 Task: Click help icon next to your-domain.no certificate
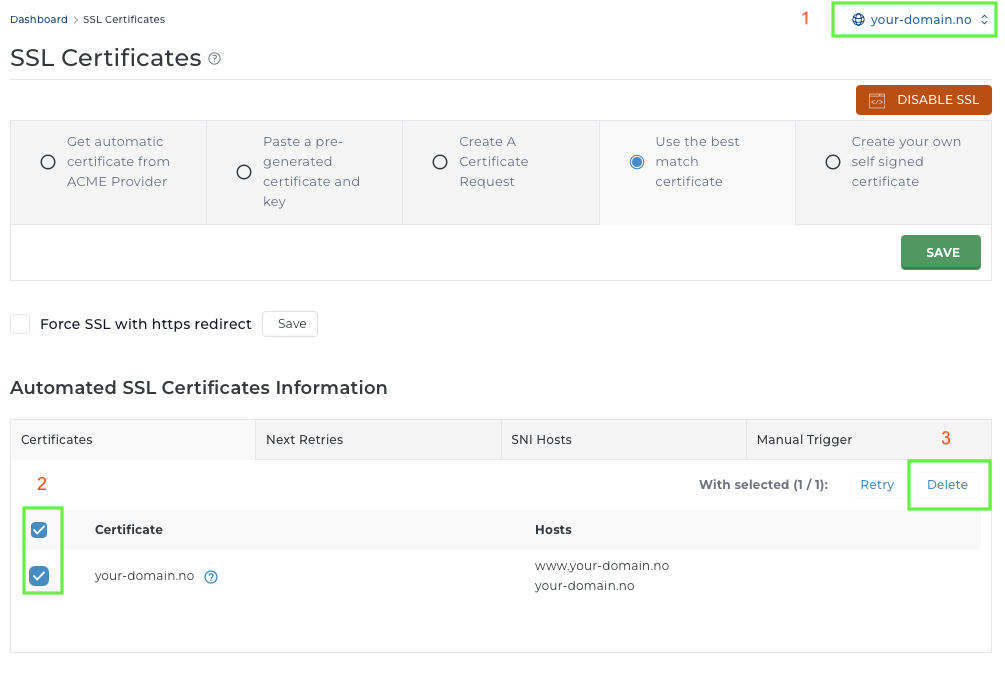pyautogui.click(x=211, y=577)
